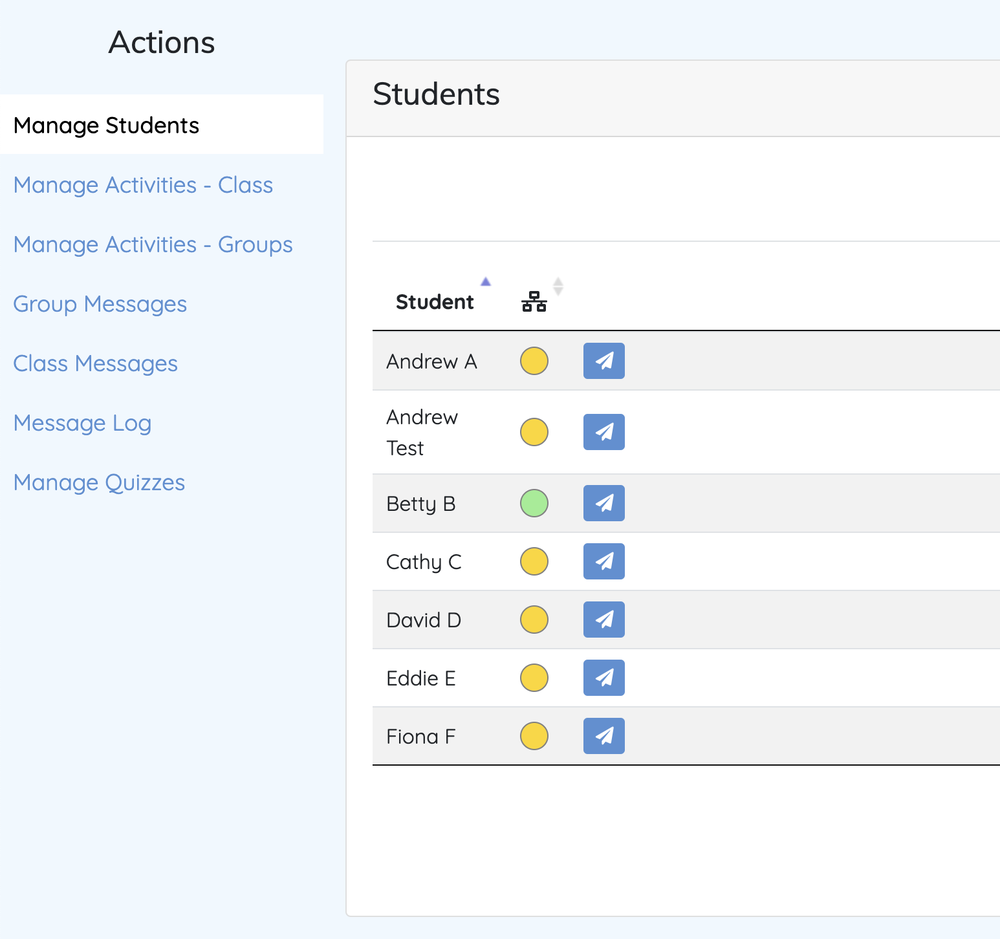Click paper plane icon for Andrew Test
The image size is (1000, 939).
pyautogui.click(x=603, y=432)
